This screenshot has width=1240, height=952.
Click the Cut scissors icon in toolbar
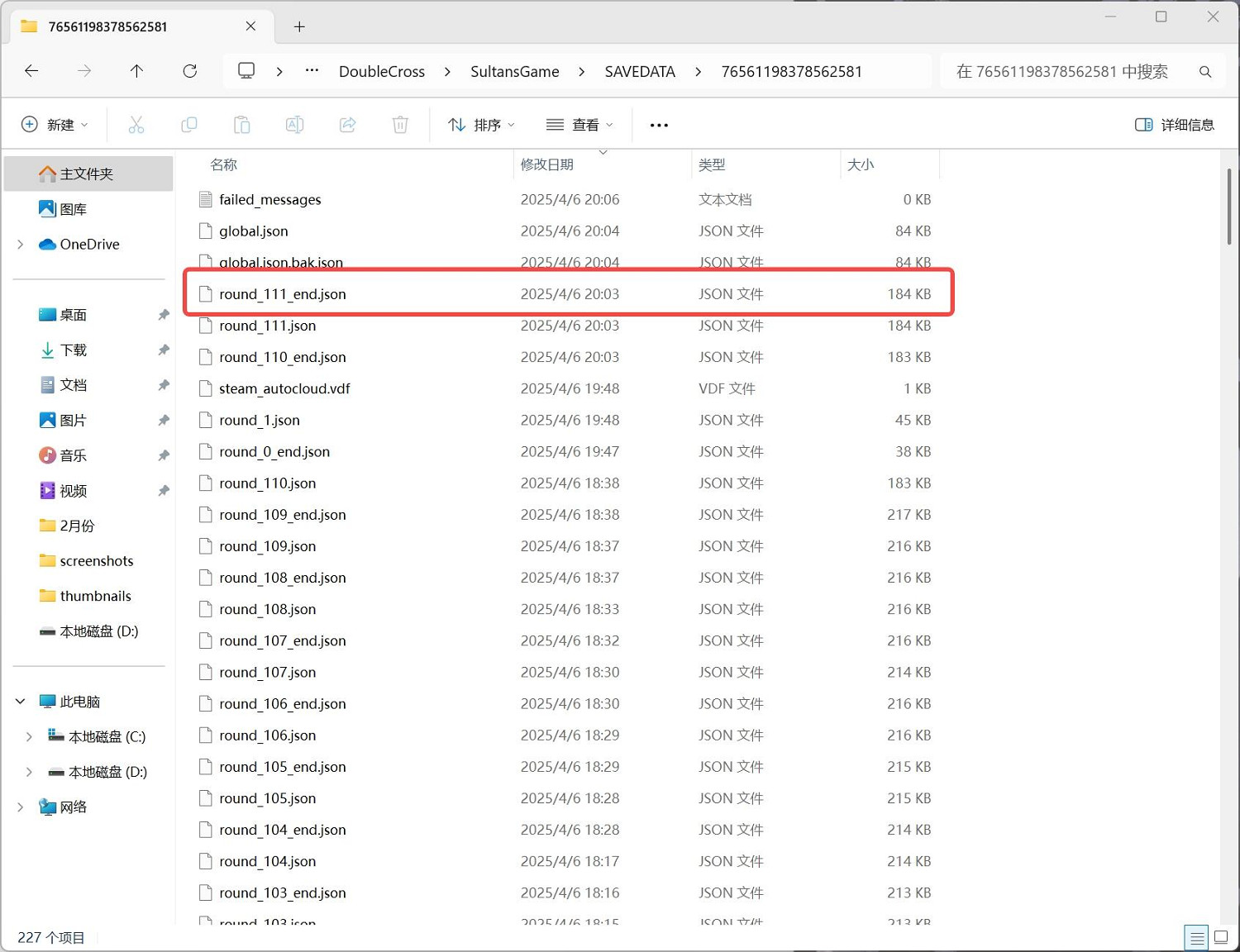coord(136,125)
